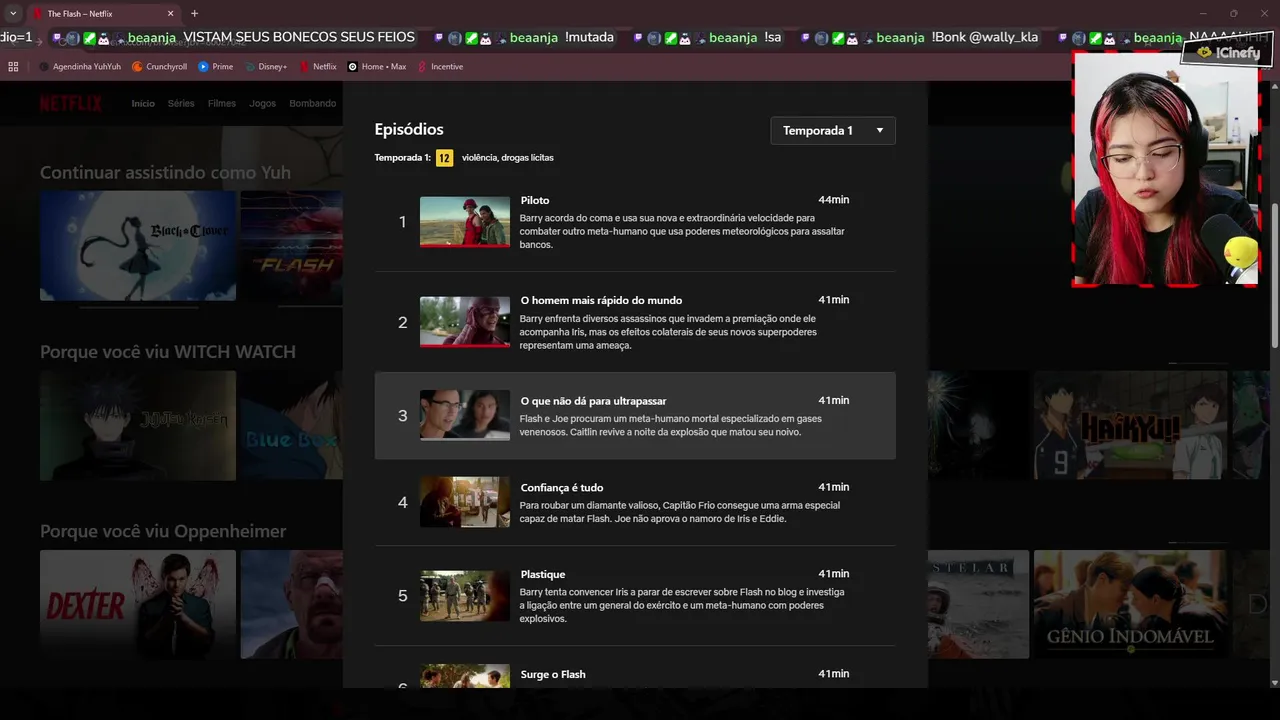Click the Surge o Flash title
The image size is (1280, 720).
point(553,675)
